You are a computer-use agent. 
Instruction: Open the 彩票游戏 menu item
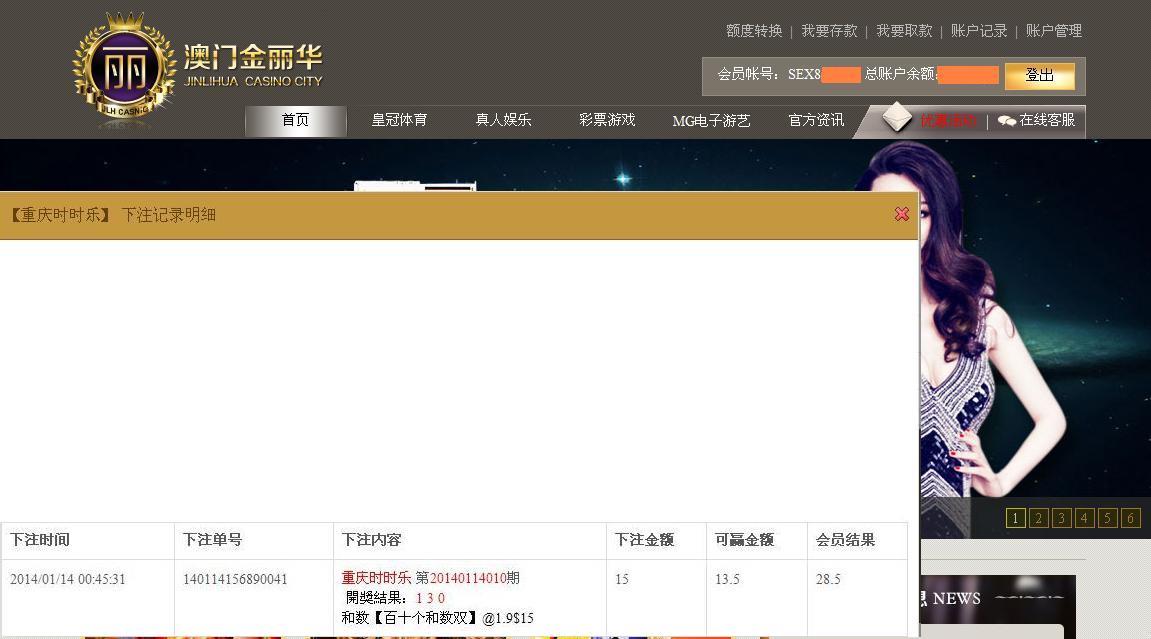(x=607, y=120)
